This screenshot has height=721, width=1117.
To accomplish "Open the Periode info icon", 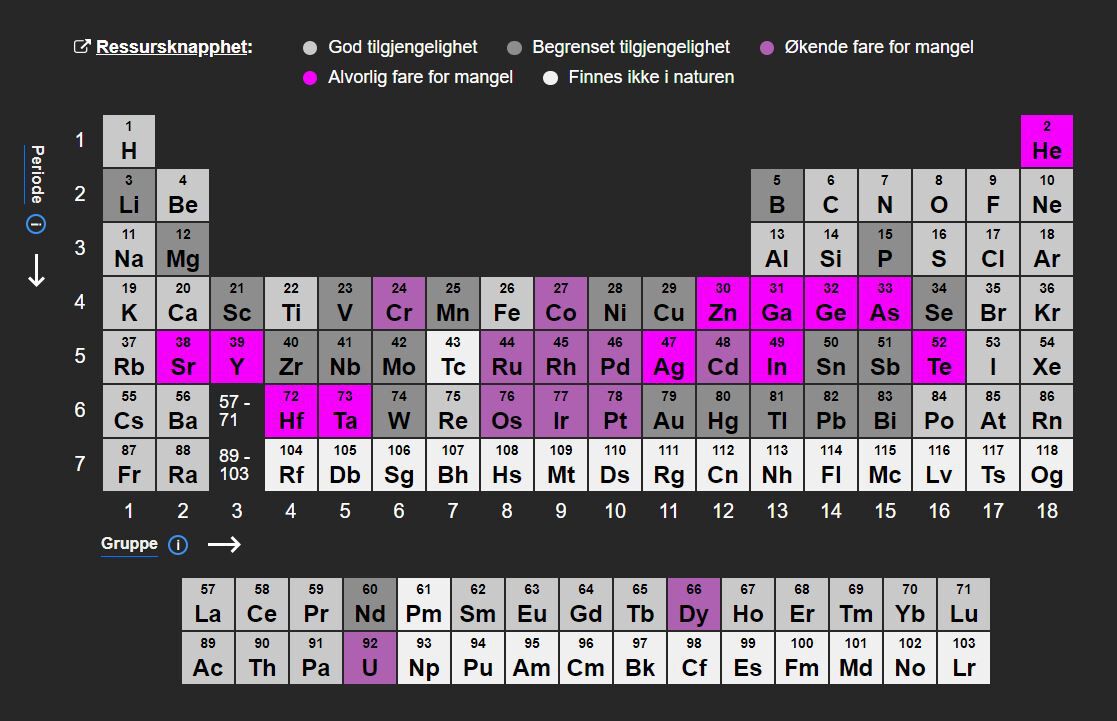I will pos(36,224).
